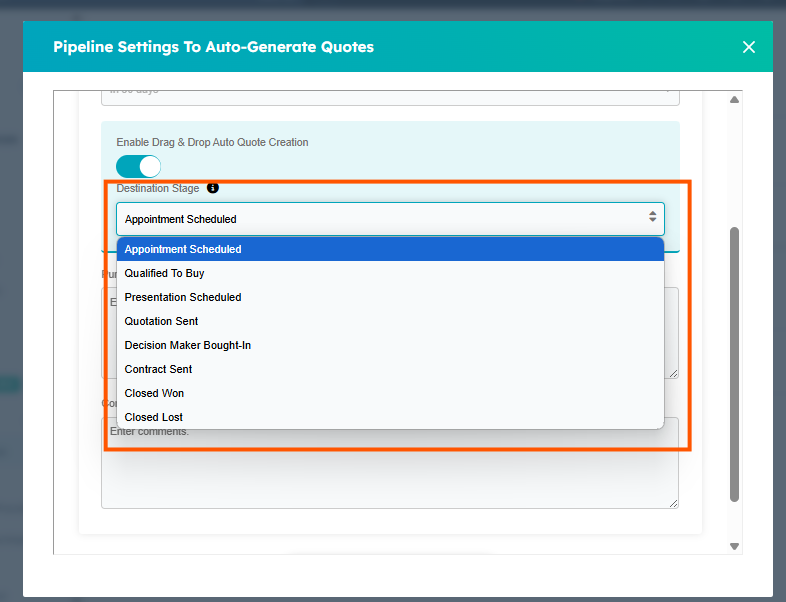Pick Quotation Sent from dropdown list

coord(390,321)
